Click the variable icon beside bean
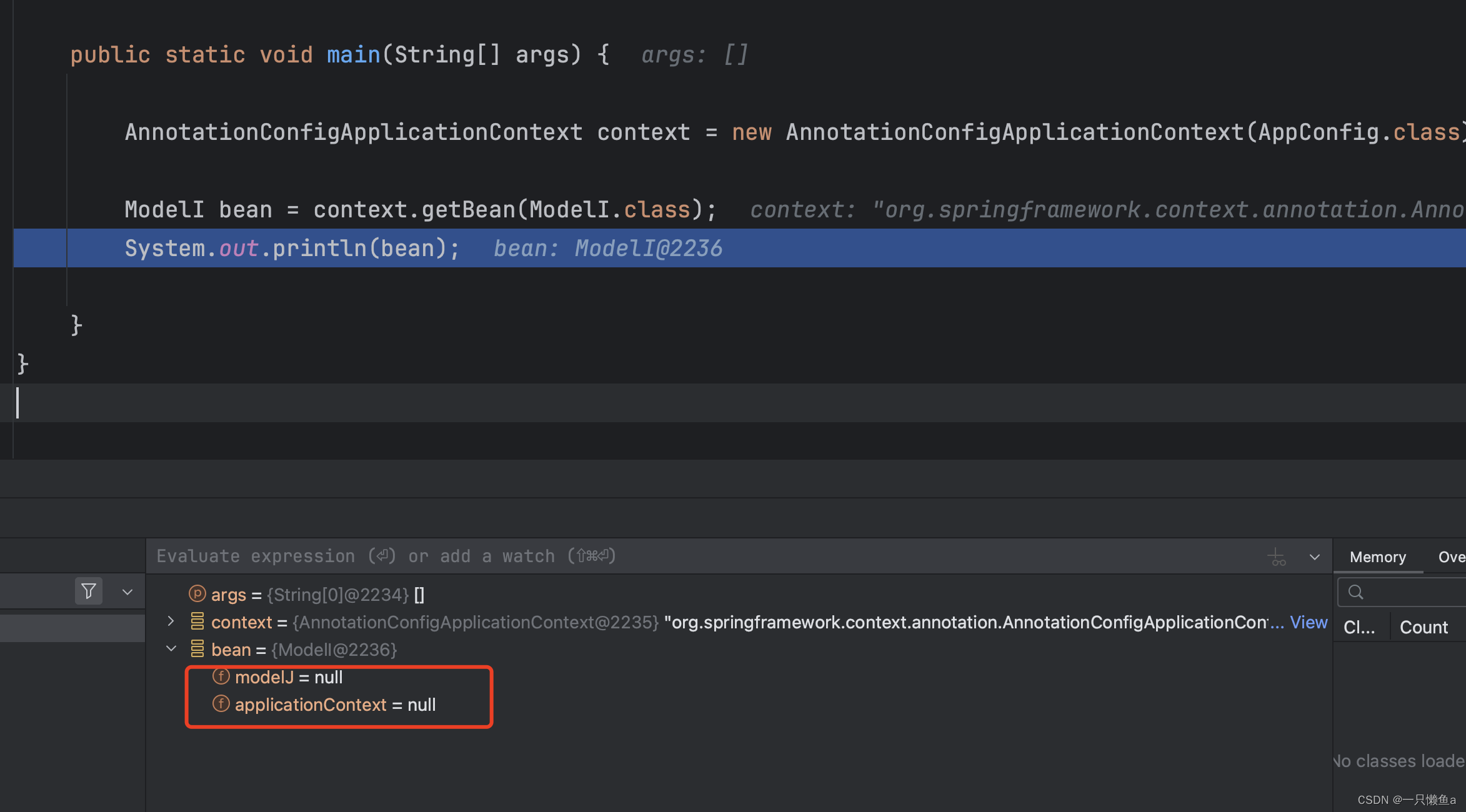The image size is (1466, 812). 197,649
